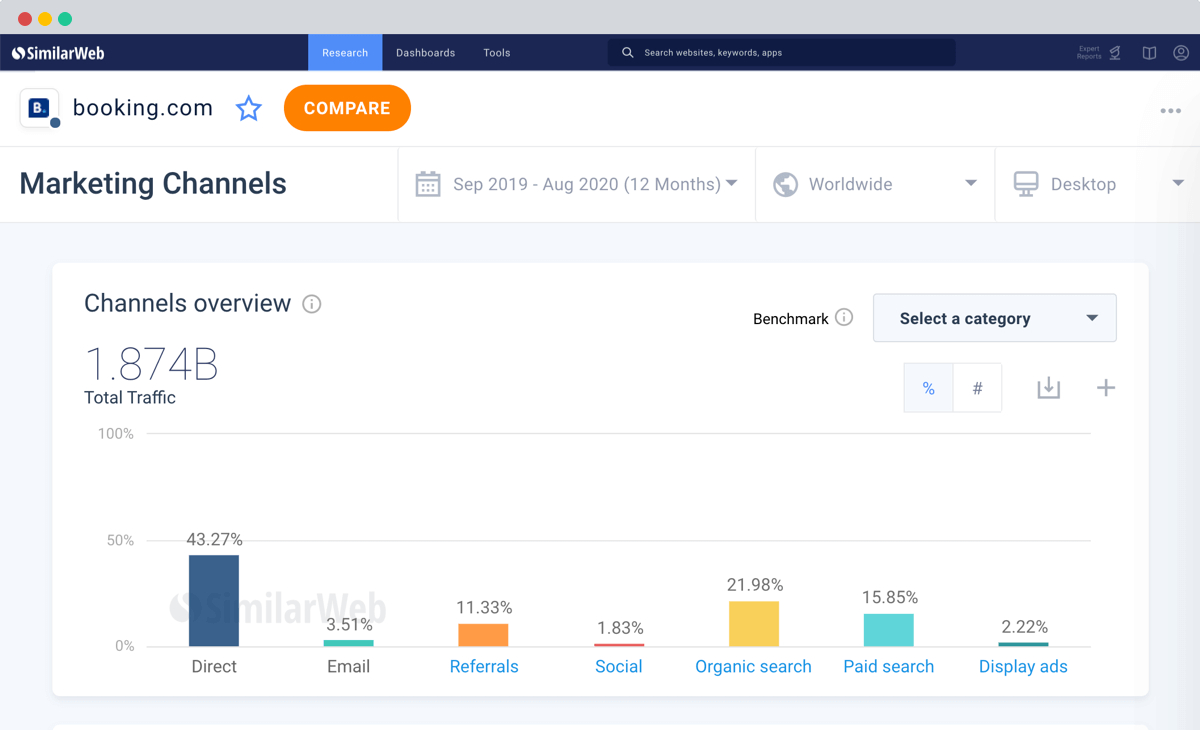This screenshot has width=1200, height=730.
Task: Click the Total Traffic label
Action: tap(130, 398)
